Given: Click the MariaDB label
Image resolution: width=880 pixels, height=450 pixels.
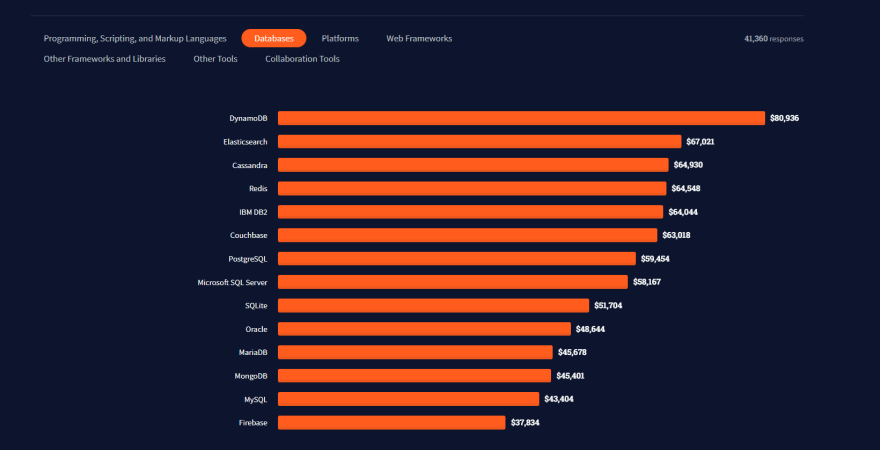Looking at the screenshot, I should [x=253, y=352].
